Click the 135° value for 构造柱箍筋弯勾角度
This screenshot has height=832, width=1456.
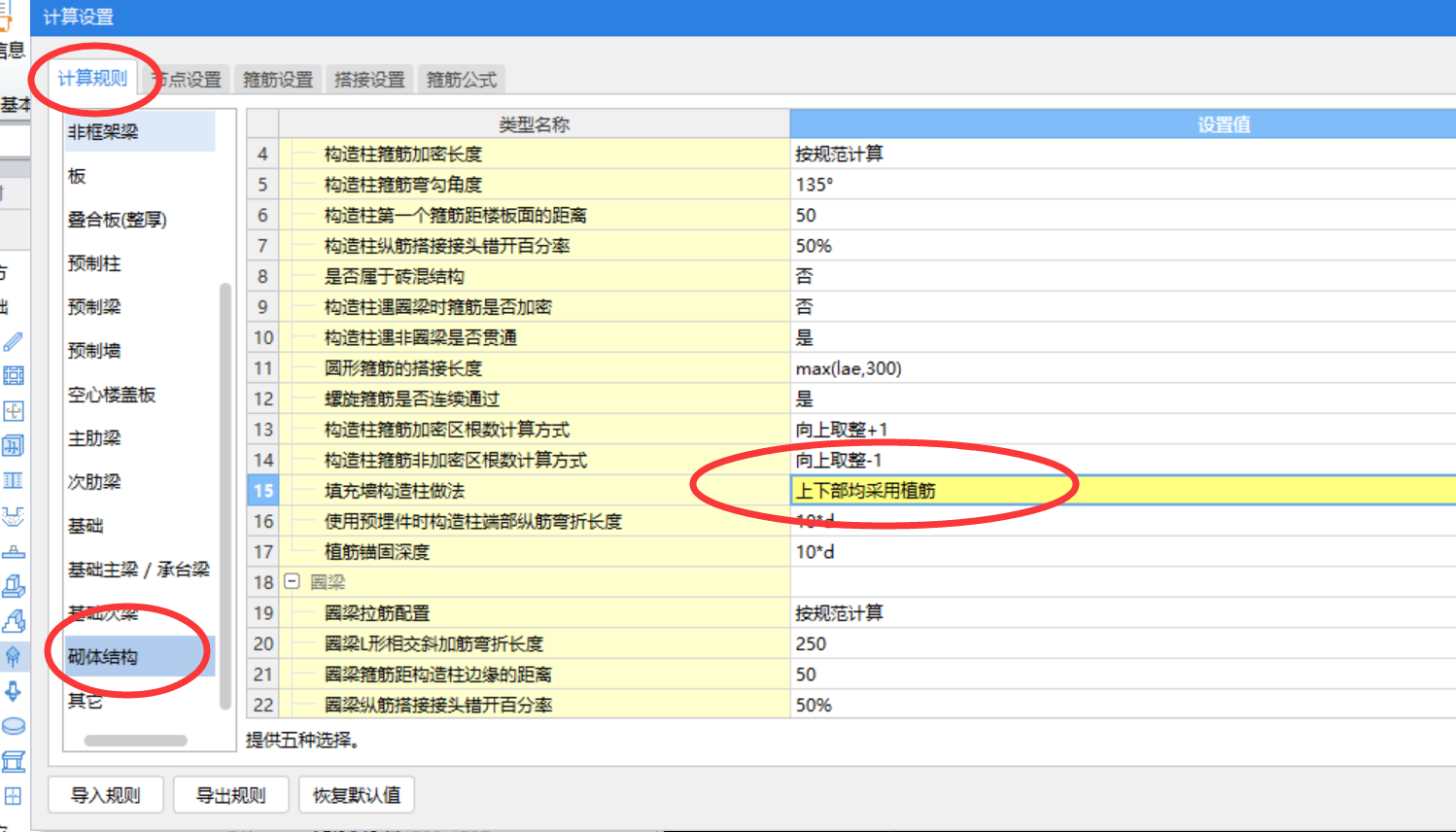click(1124, 185)
